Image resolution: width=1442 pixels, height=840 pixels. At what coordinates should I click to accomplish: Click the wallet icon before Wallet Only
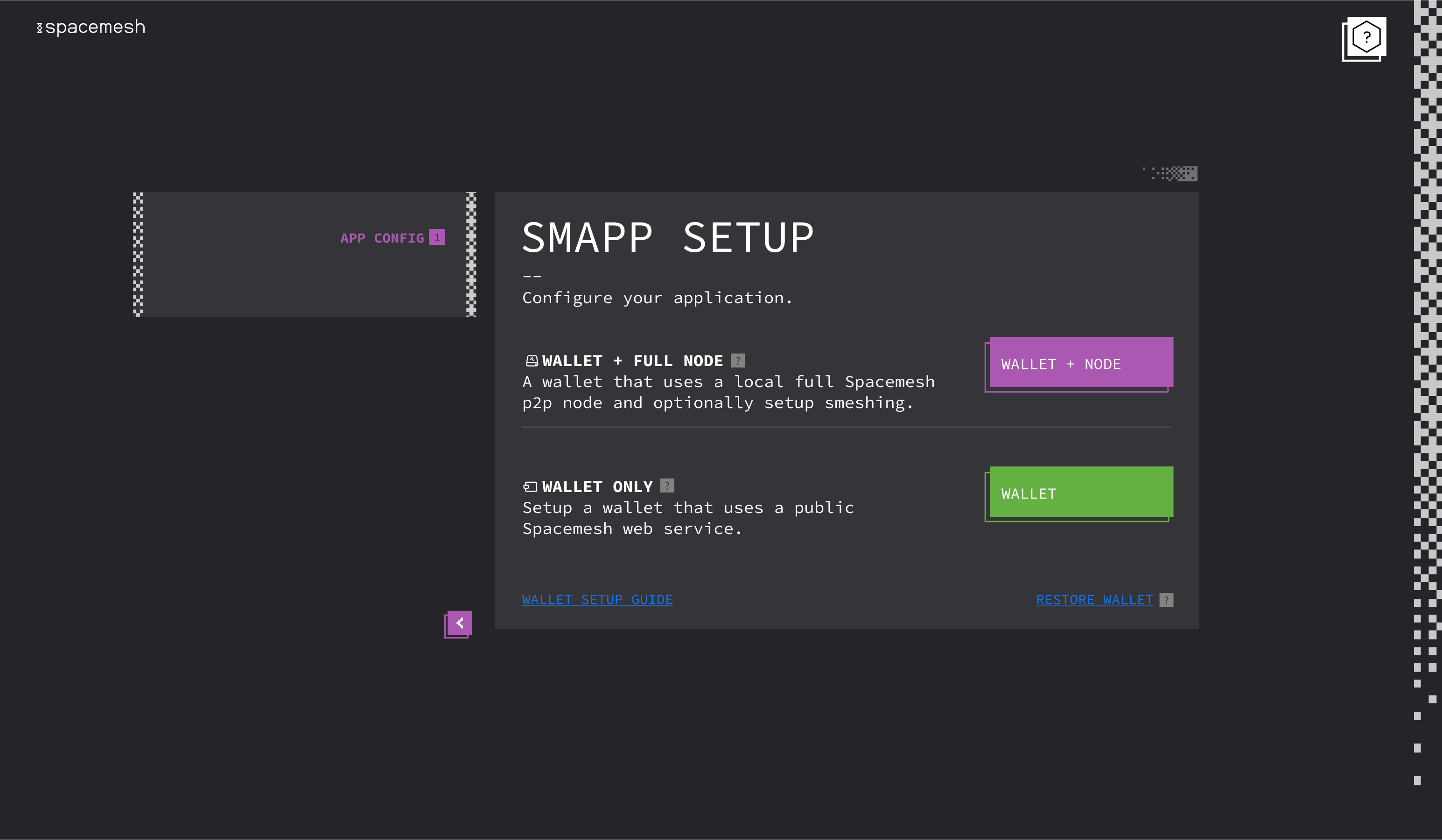click(531, 486)
